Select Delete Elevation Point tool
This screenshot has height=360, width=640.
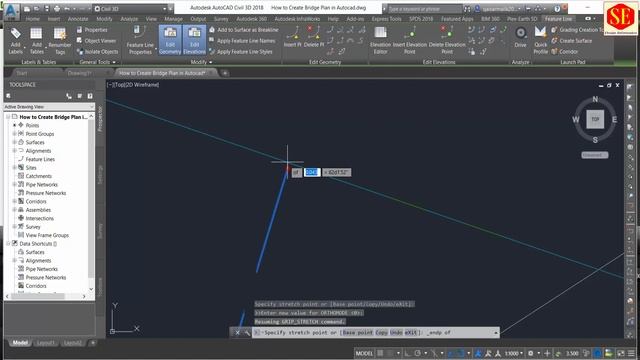tap(447, 40)
